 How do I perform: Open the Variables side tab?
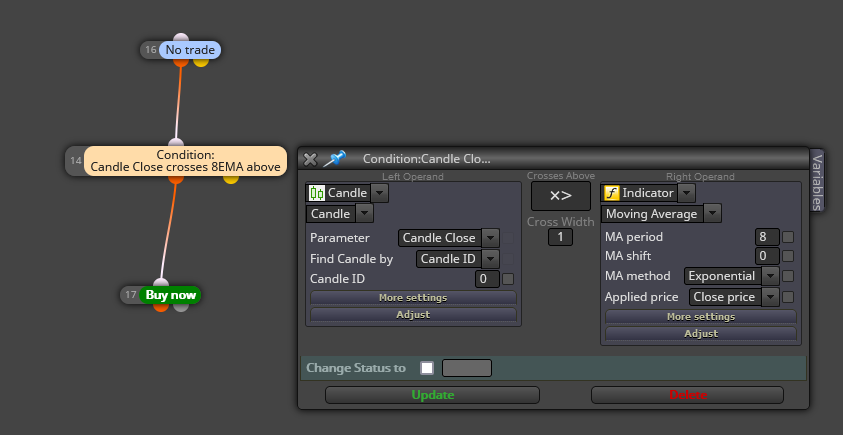click(817, 181)
